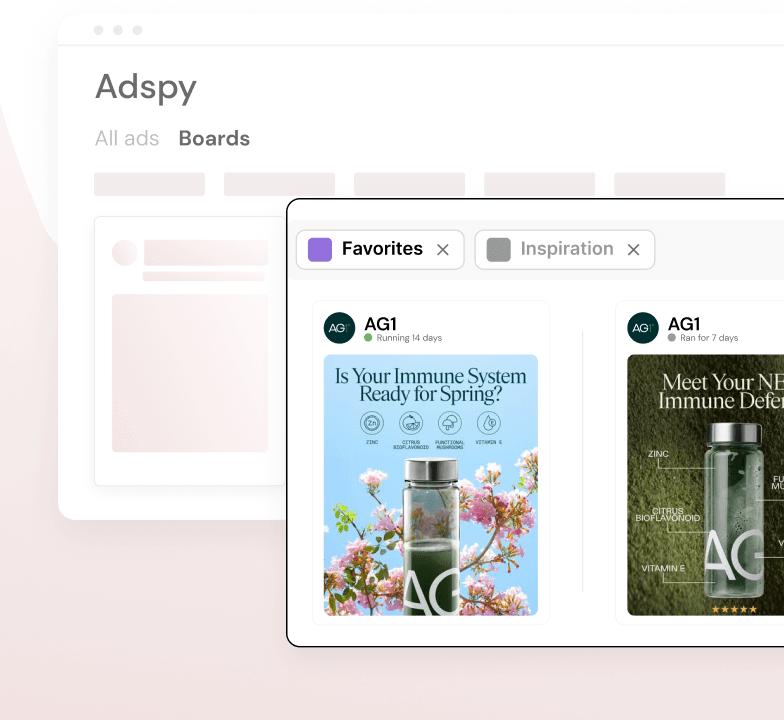The image size is (784, 720).
Task: Click AG1 brand name on the running ad
Action: (x=380, y=324)
